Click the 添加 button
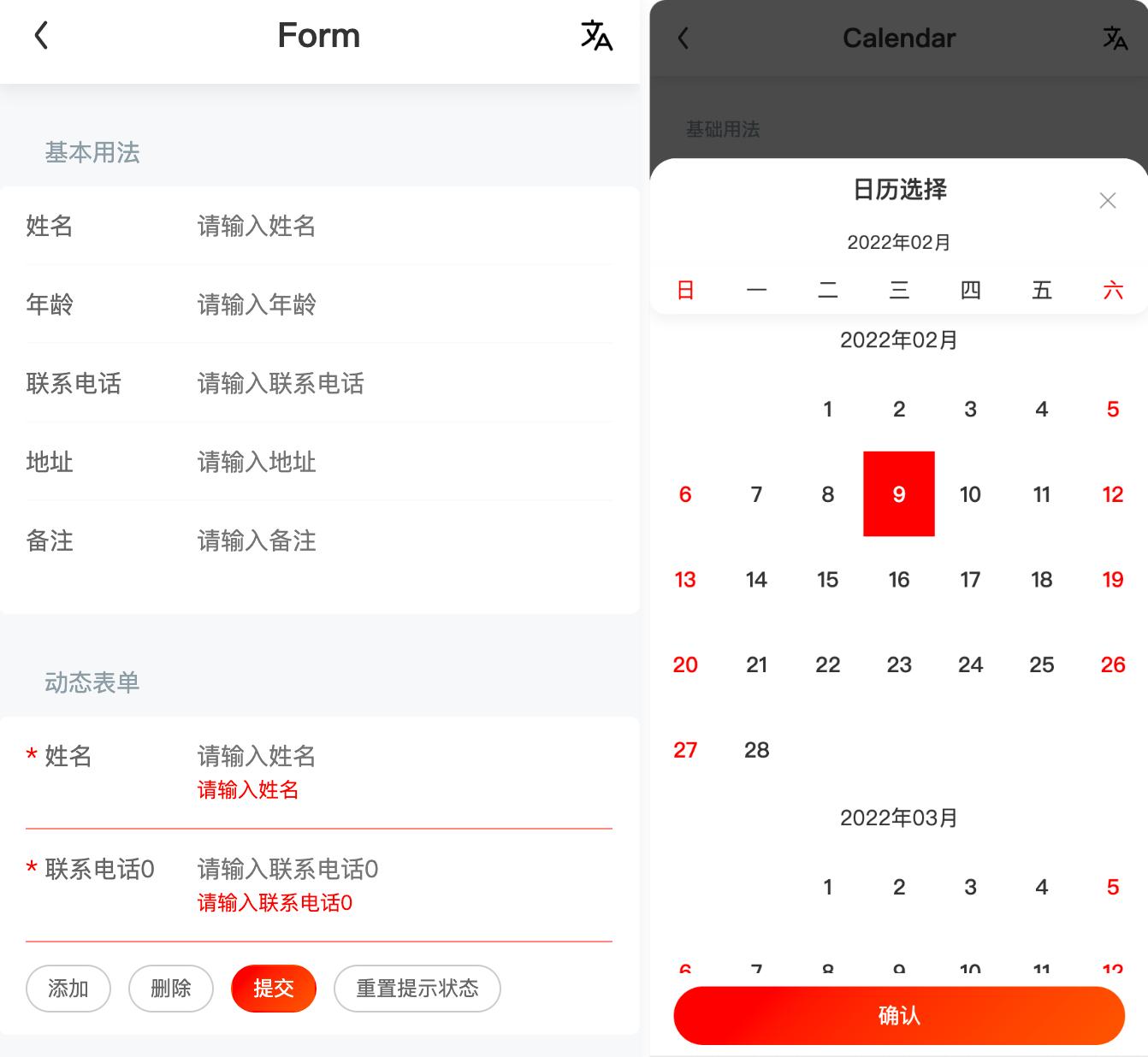The width and height of the screenshot is (1148, 1057). tap(68, 989)
